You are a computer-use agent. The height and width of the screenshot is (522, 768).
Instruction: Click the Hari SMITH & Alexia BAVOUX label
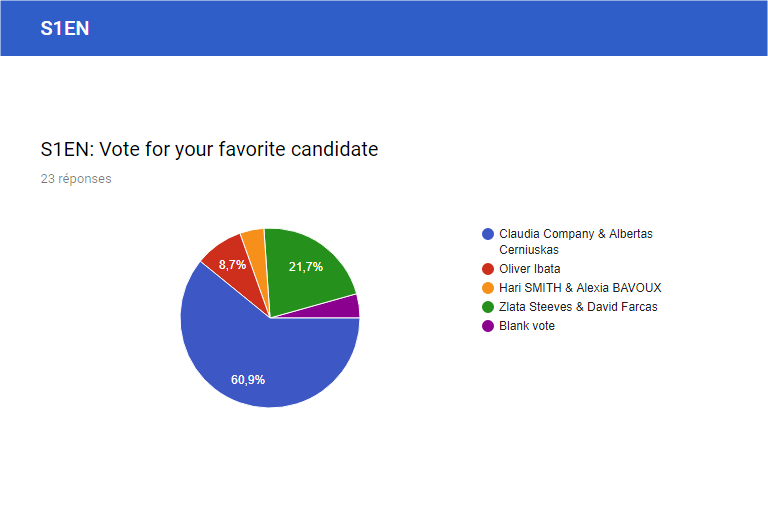[x=580, y=288]
